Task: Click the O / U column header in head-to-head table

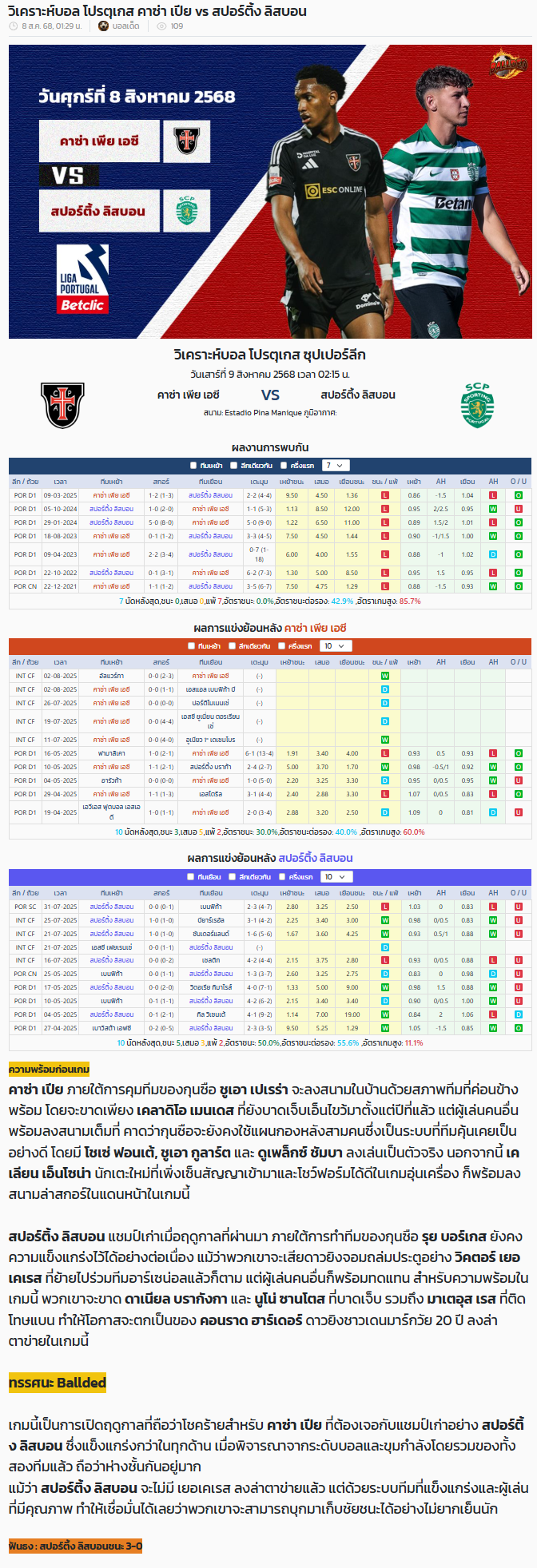Action: 519,482
